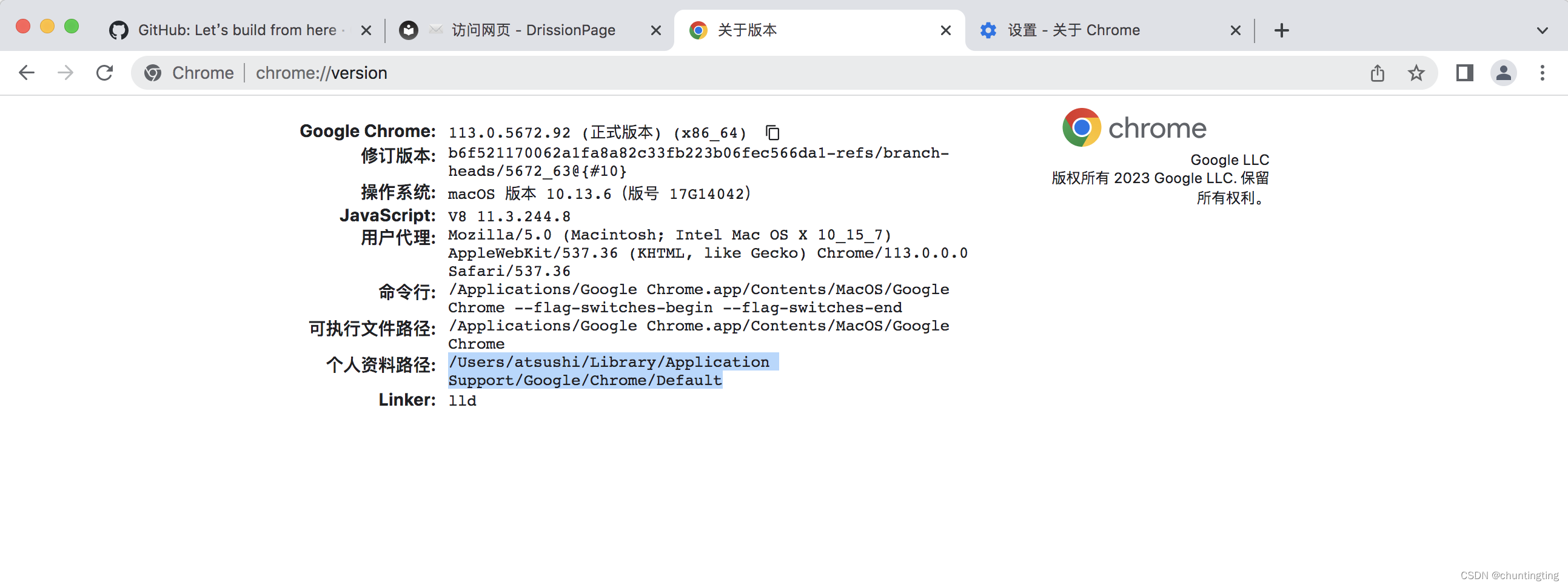Click the version number 113.0.5672.92
1568x587 pixels.
pyautogui.click(x=509, y=133)
